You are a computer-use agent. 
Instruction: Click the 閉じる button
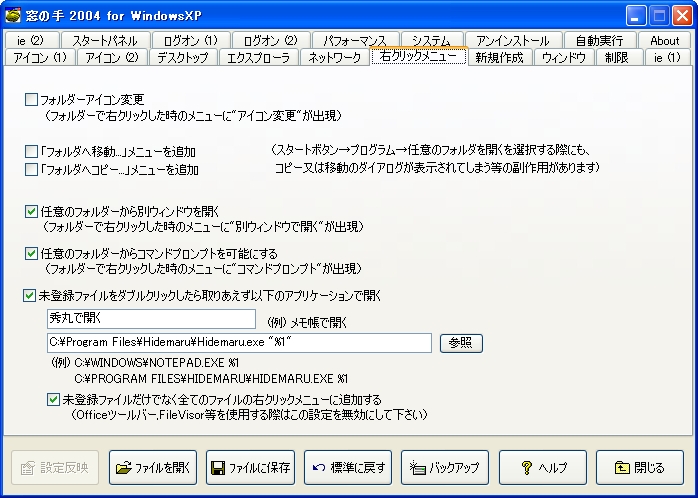[640, 468]
